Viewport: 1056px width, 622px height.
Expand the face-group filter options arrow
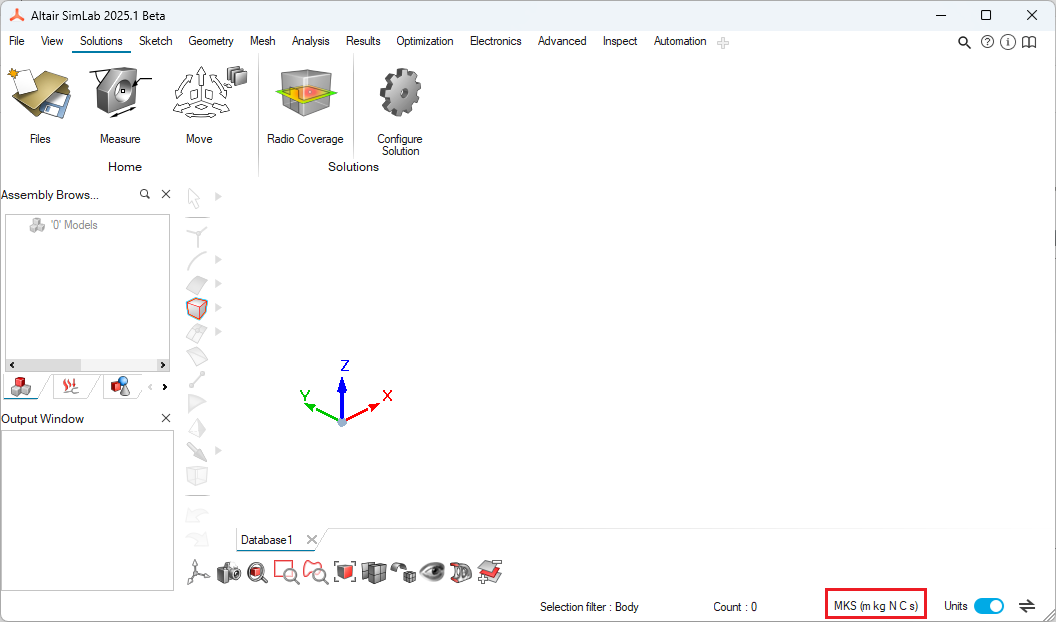[218, 331]
